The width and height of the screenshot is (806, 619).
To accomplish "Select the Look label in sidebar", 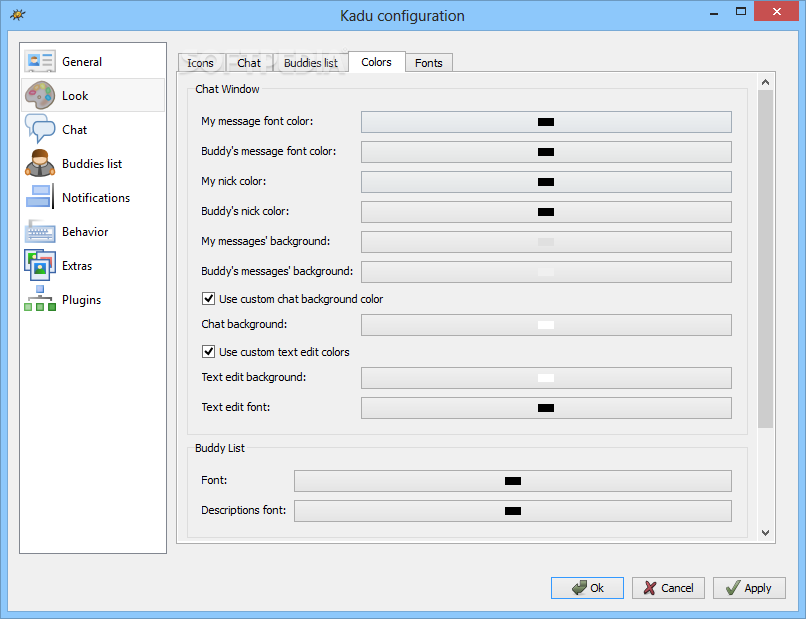I will [75, 96].
